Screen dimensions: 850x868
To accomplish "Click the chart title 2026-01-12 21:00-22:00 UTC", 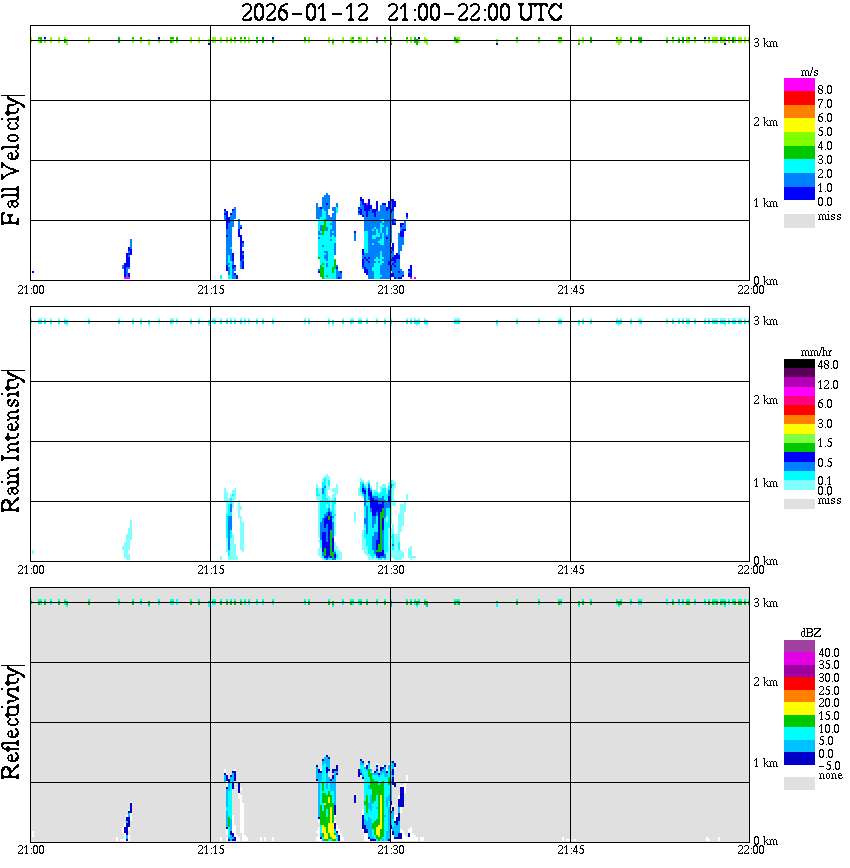I will 401,12.
